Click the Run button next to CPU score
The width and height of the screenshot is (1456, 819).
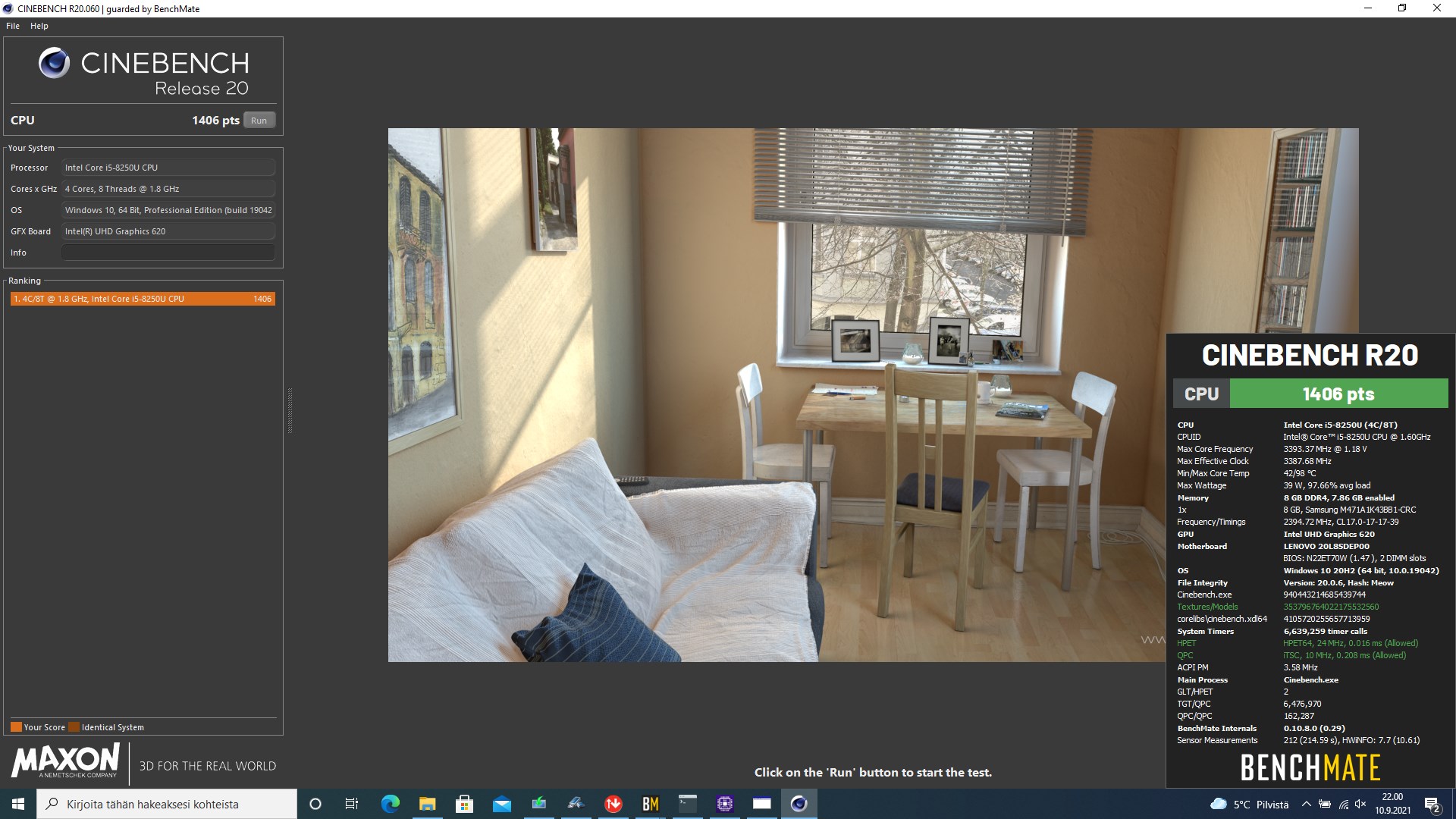[259, 120]
